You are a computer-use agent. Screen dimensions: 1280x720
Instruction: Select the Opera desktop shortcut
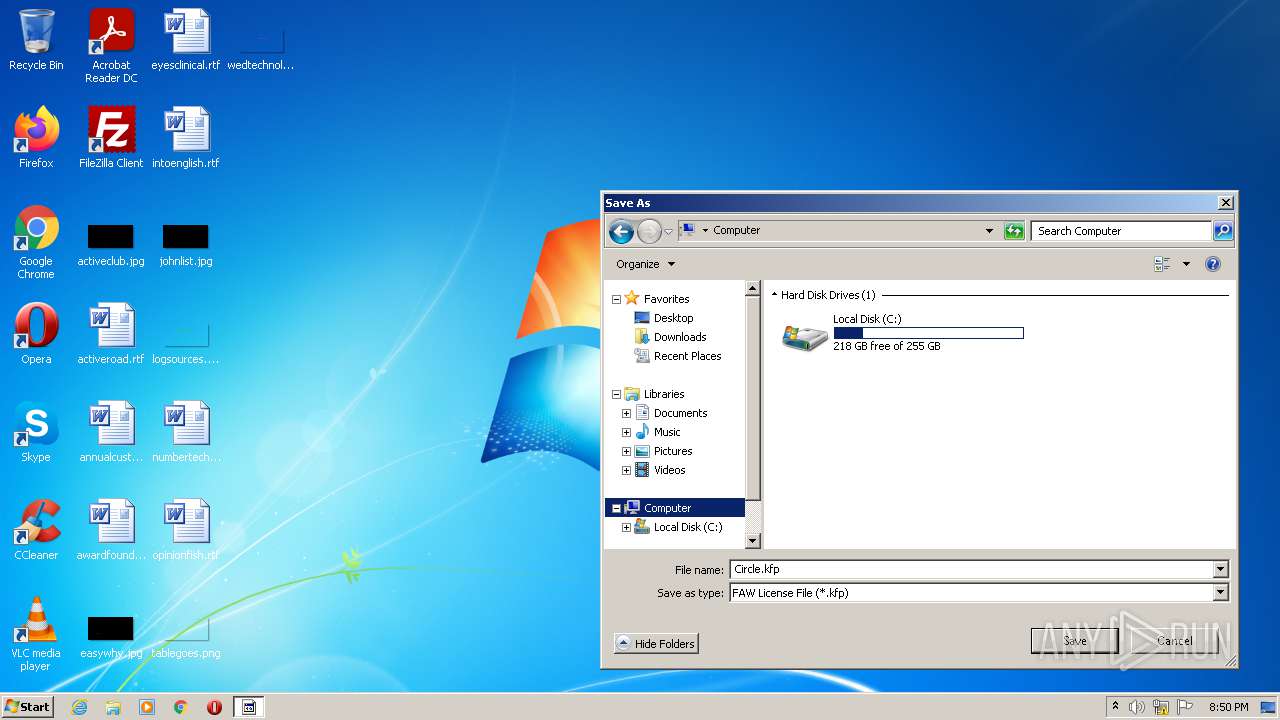pyautogui.click(x=36, y=334)
